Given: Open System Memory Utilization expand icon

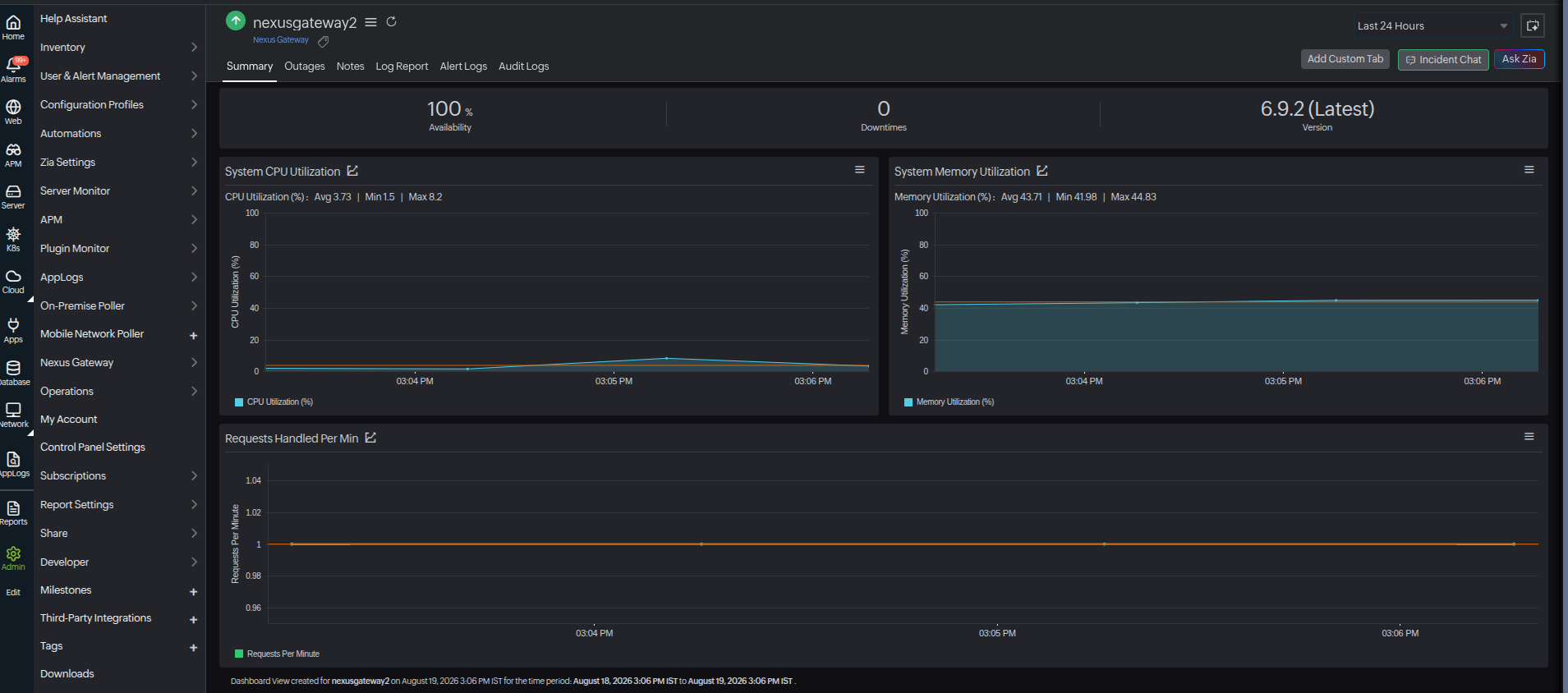Looking at the screenshot, I should click(1042, 171).
